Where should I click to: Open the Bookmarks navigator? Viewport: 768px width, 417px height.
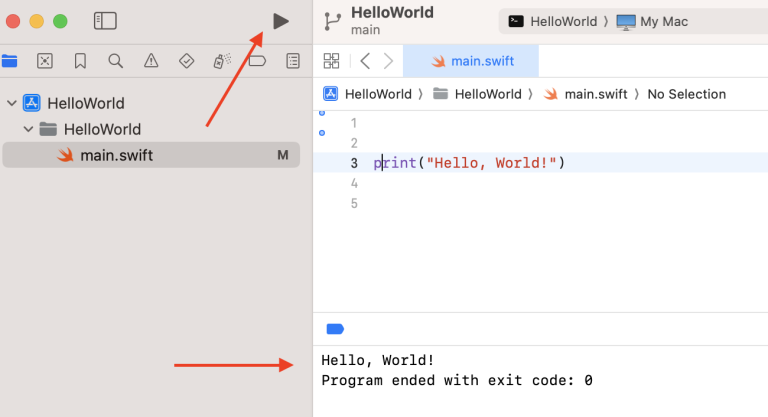pos(80,61)
